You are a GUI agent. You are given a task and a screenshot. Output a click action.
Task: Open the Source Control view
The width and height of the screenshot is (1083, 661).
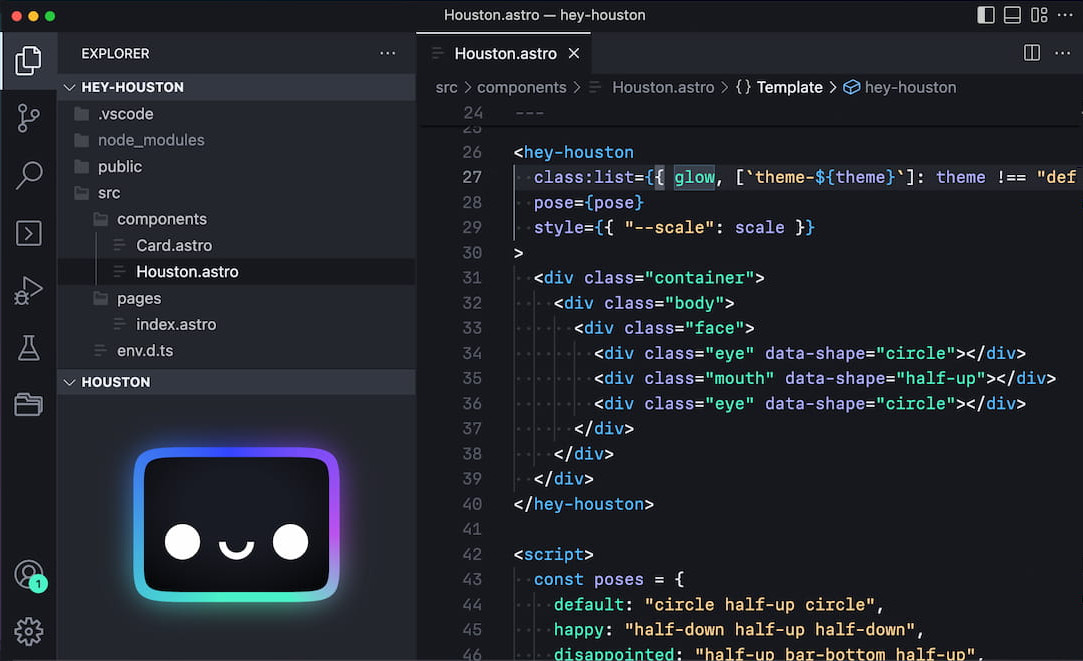coord(28,118)
